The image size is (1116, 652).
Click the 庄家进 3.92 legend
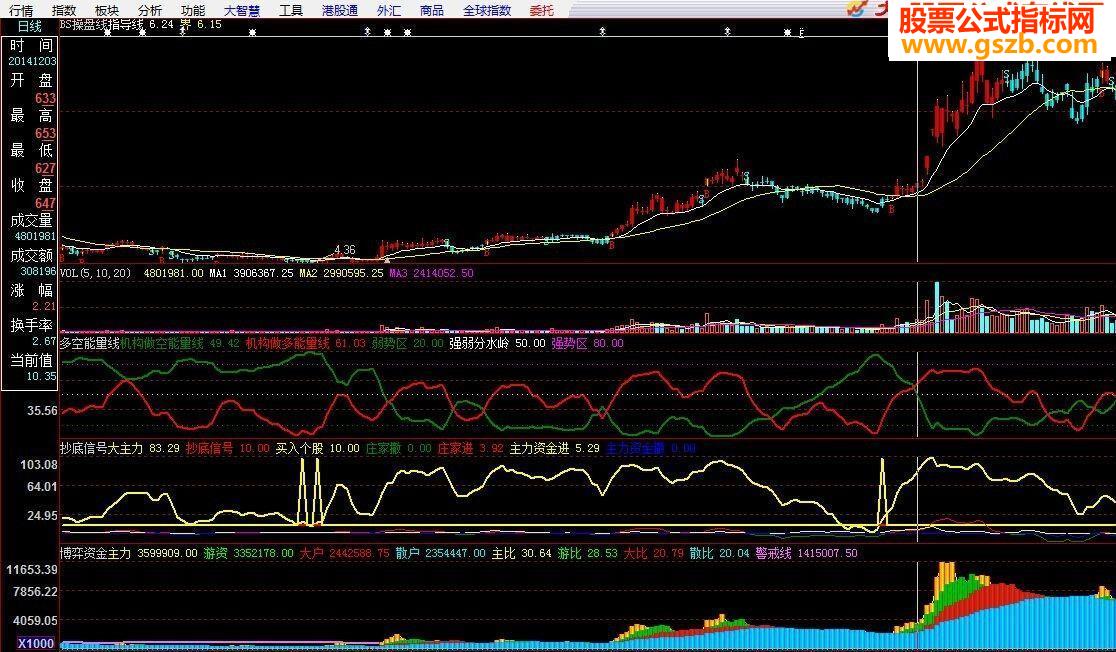(x=470, y=448)
